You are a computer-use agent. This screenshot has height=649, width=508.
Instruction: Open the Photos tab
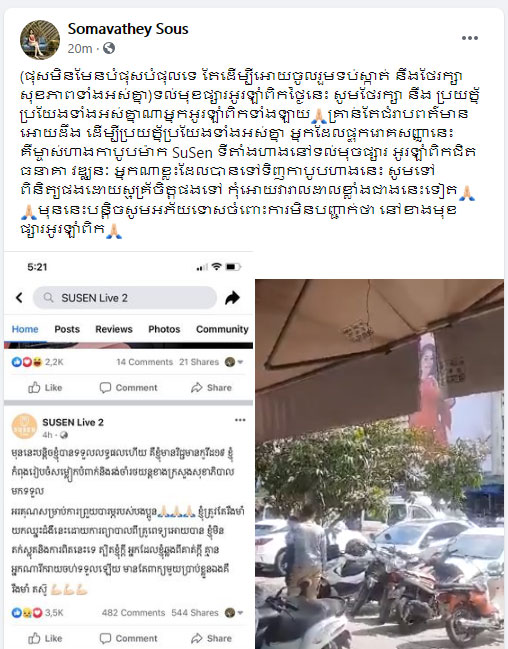point(164,329)
